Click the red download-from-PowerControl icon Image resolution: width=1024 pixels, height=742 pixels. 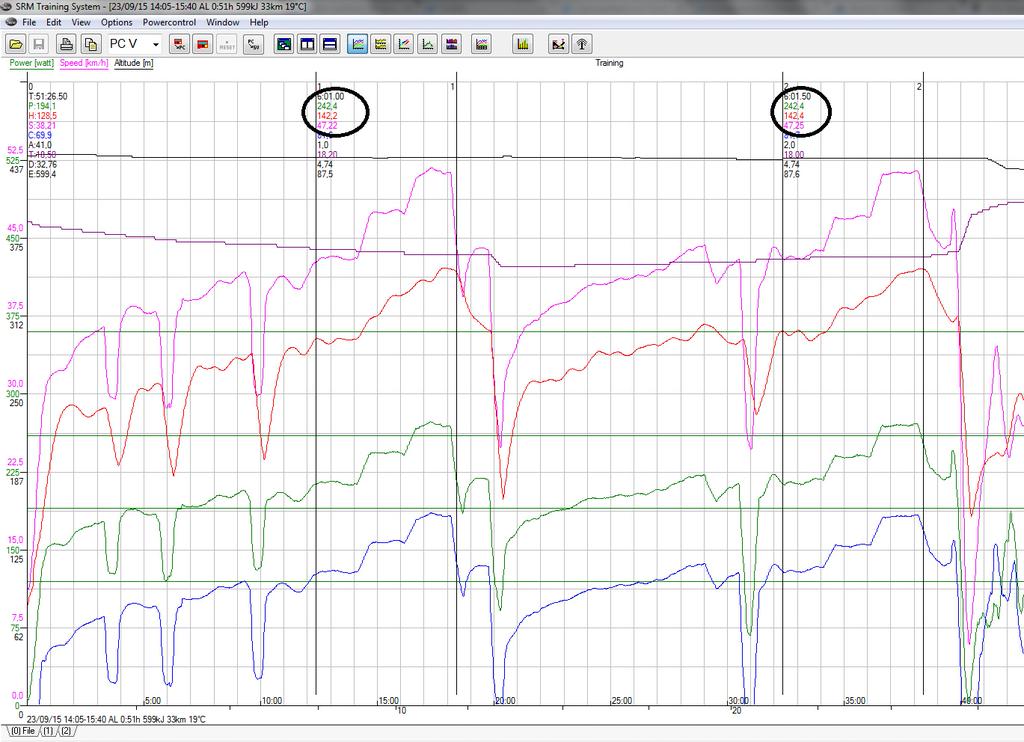coord(179,44)
